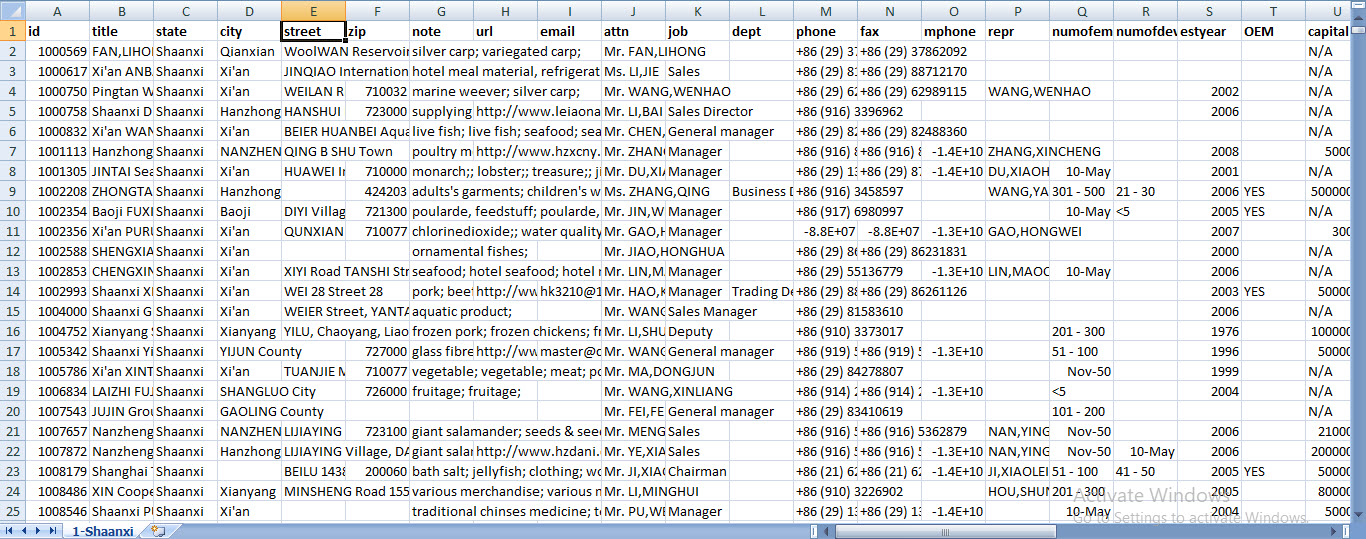Click the next sheet navigation arrow
The image size is (1366, 539).
pyautogui.click(x=38, y=531)
